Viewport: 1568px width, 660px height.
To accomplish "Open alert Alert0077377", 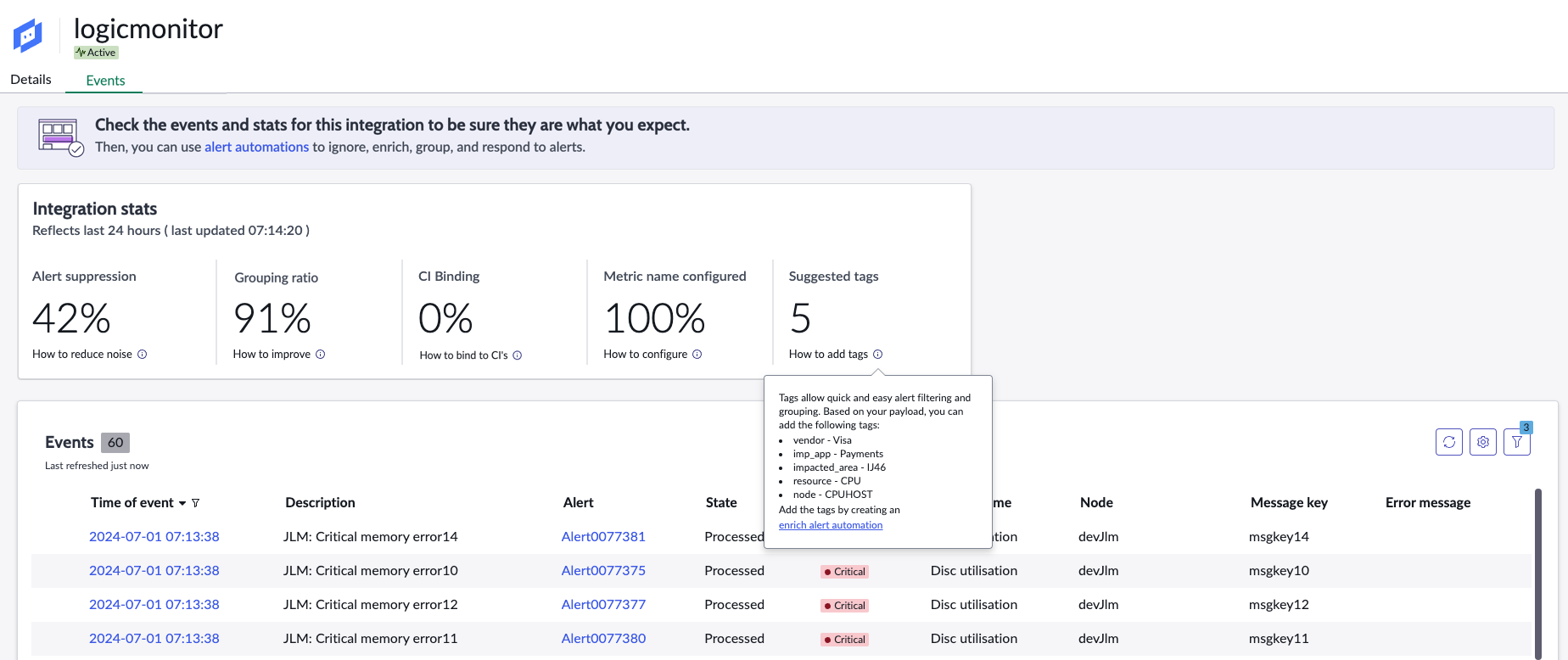I will 603,605.
